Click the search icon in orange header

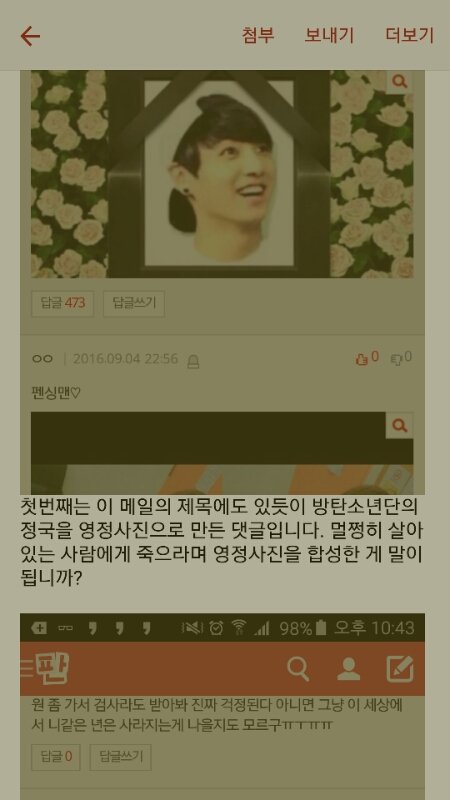298,668
